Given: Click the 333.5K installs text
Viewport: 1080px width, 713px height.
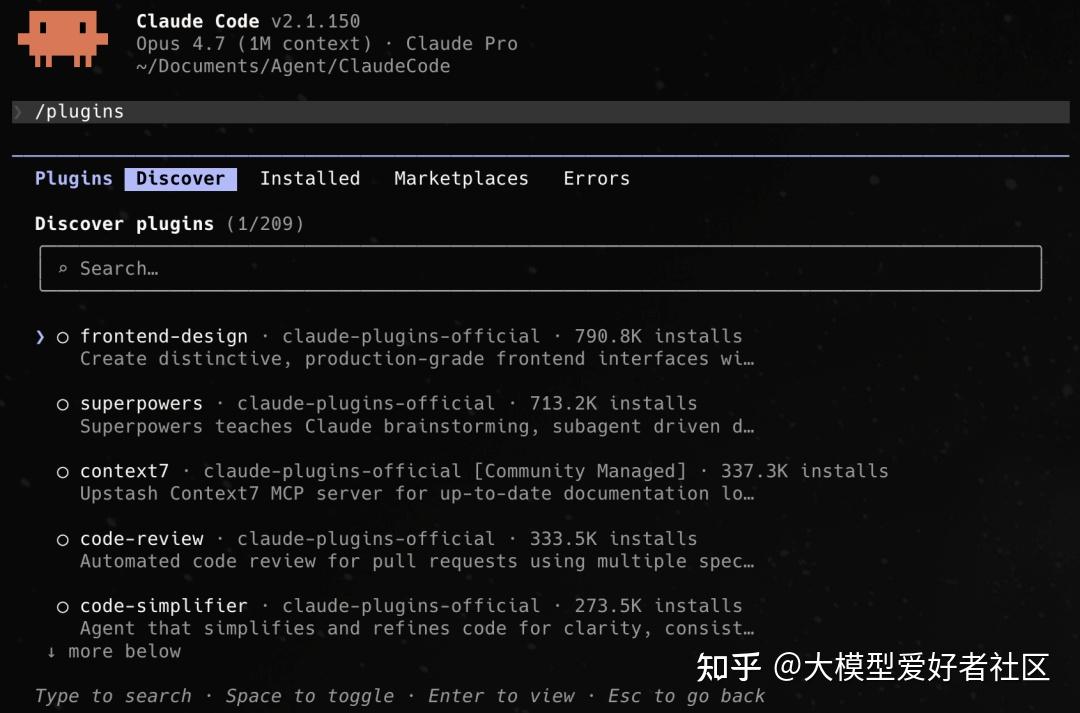Looking at the screenshot, I should click(x=613, y=539).
